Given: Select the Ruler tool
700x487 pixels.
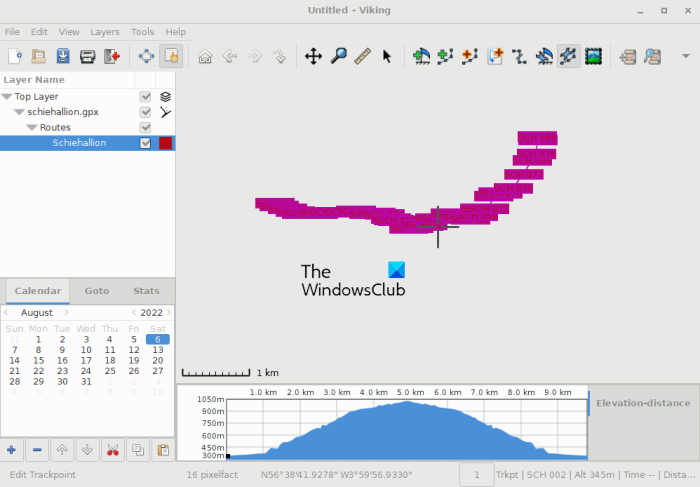Looking at the screenshot, I should (x=362, y=57).
